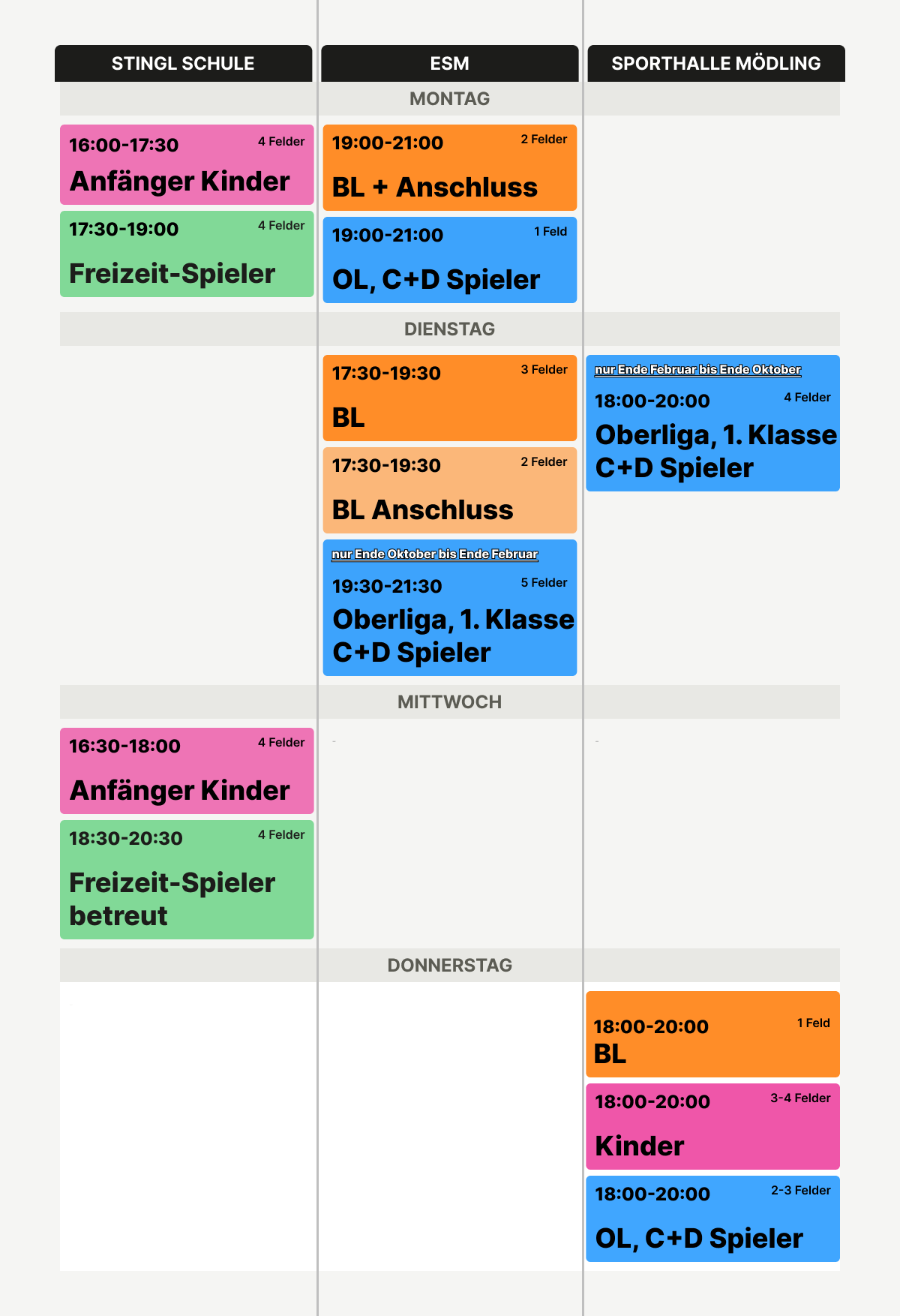Image resolution: width=900 pixels, height=1316 pixels.
Task: Select Monday OL, C+D Spieler at ESM
Action: click(x=450, y=260)
